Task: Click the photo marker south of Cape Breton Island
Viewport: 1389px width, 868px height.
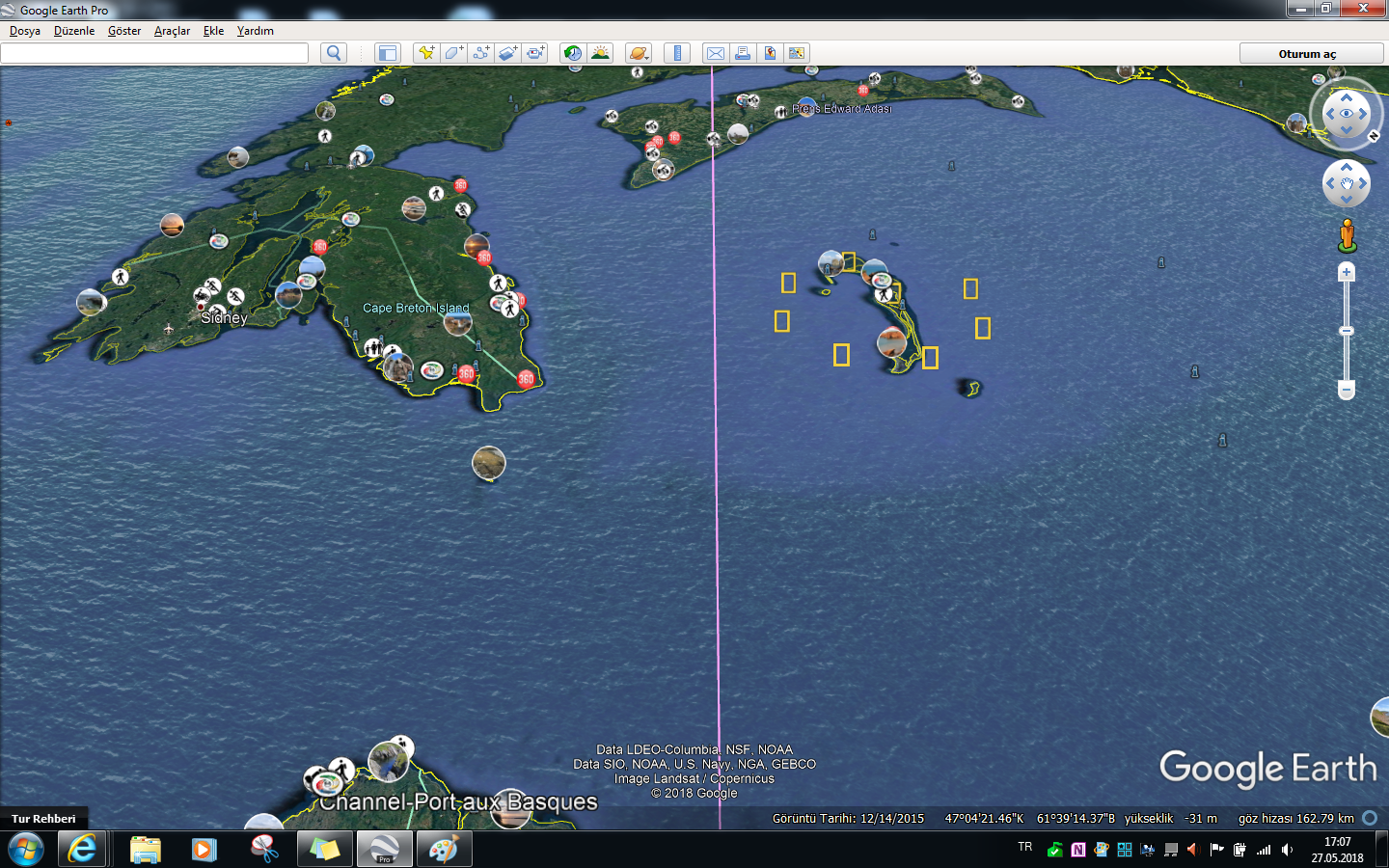Action: [489, 463]
